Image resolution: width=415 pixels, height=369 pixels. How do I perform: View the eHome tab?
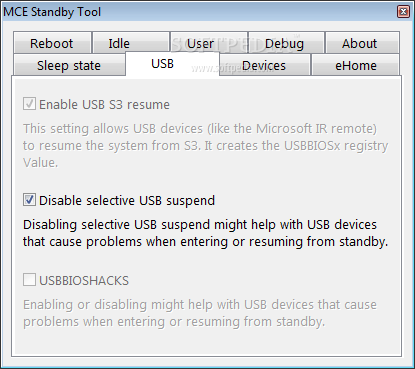tap(355, 65)
